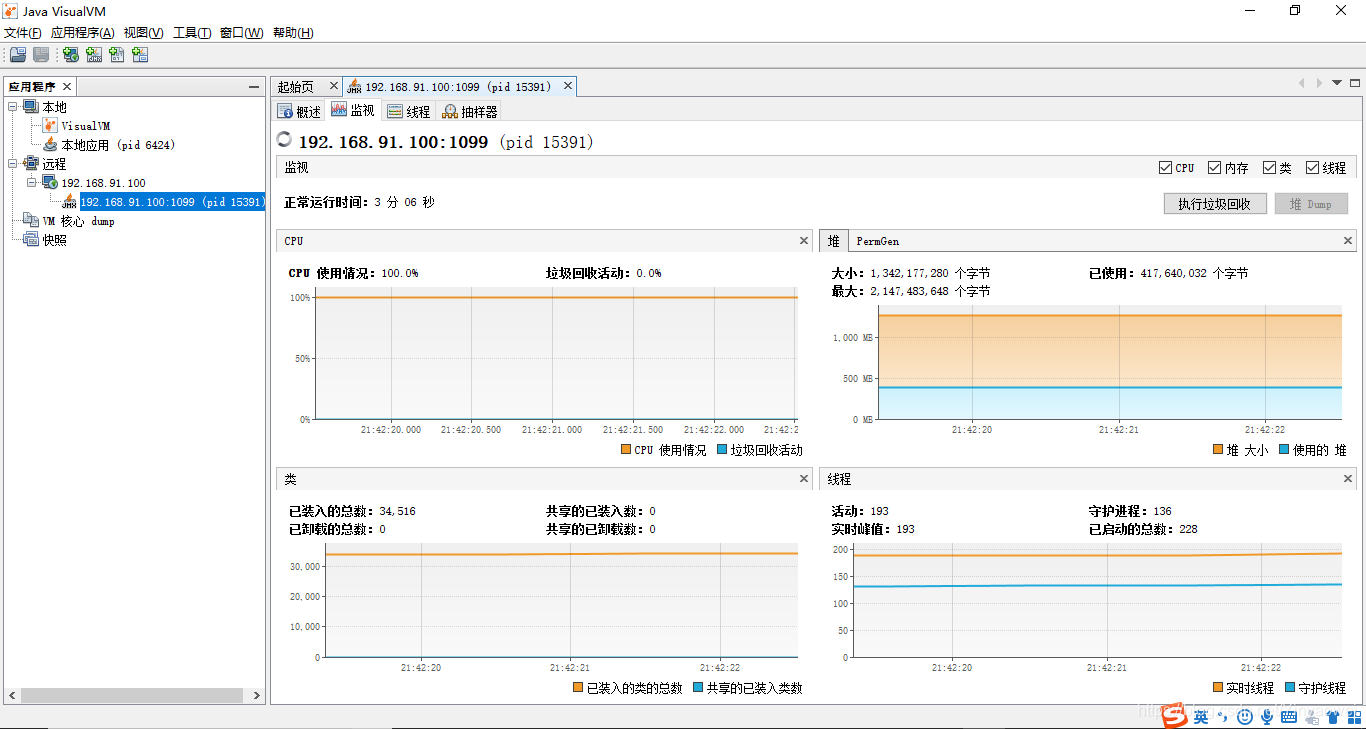Click the Add VM Coredump toolbar icon
1366x729 pixels.
[117, 55]
